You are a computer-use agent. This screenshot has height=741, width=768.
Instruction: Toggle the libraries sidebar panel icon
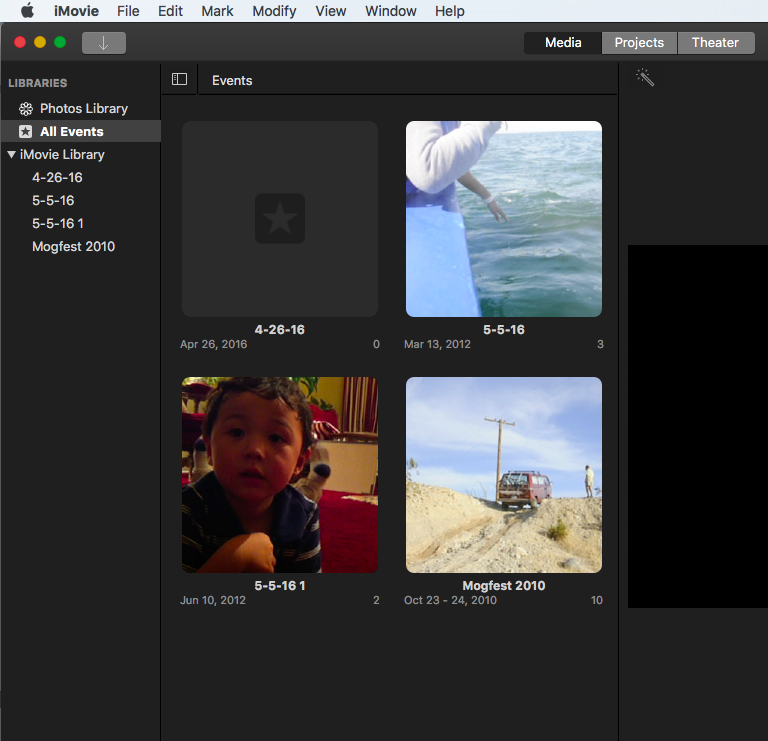pos(179,79)
